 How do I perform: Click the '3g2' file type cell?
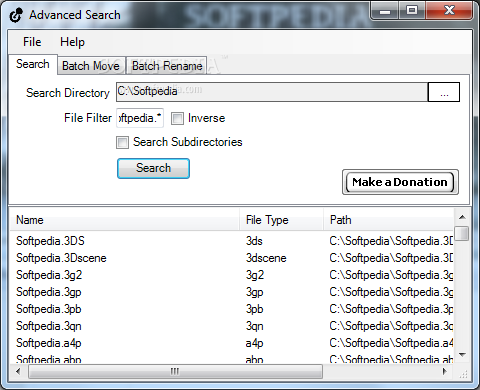coord(255,275)
